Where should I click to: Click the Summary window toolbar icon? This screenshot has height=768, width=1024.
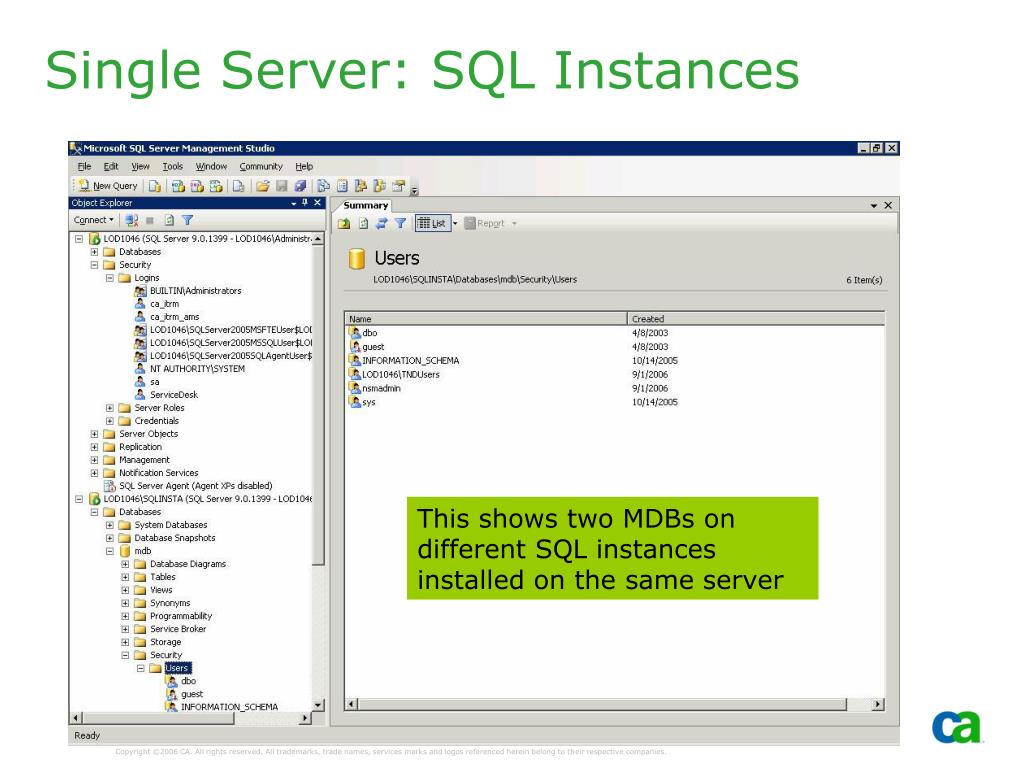(342, 186)
